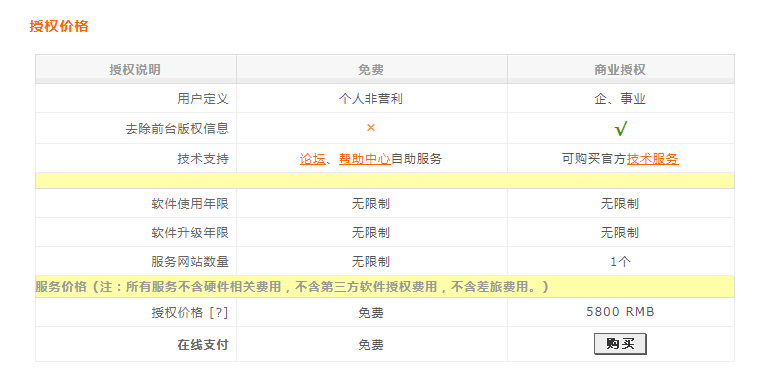The width and height of the screenshot is (768, 376).
Task: Click the 去除前台版权信息 row label
Action: click(177, 129)
